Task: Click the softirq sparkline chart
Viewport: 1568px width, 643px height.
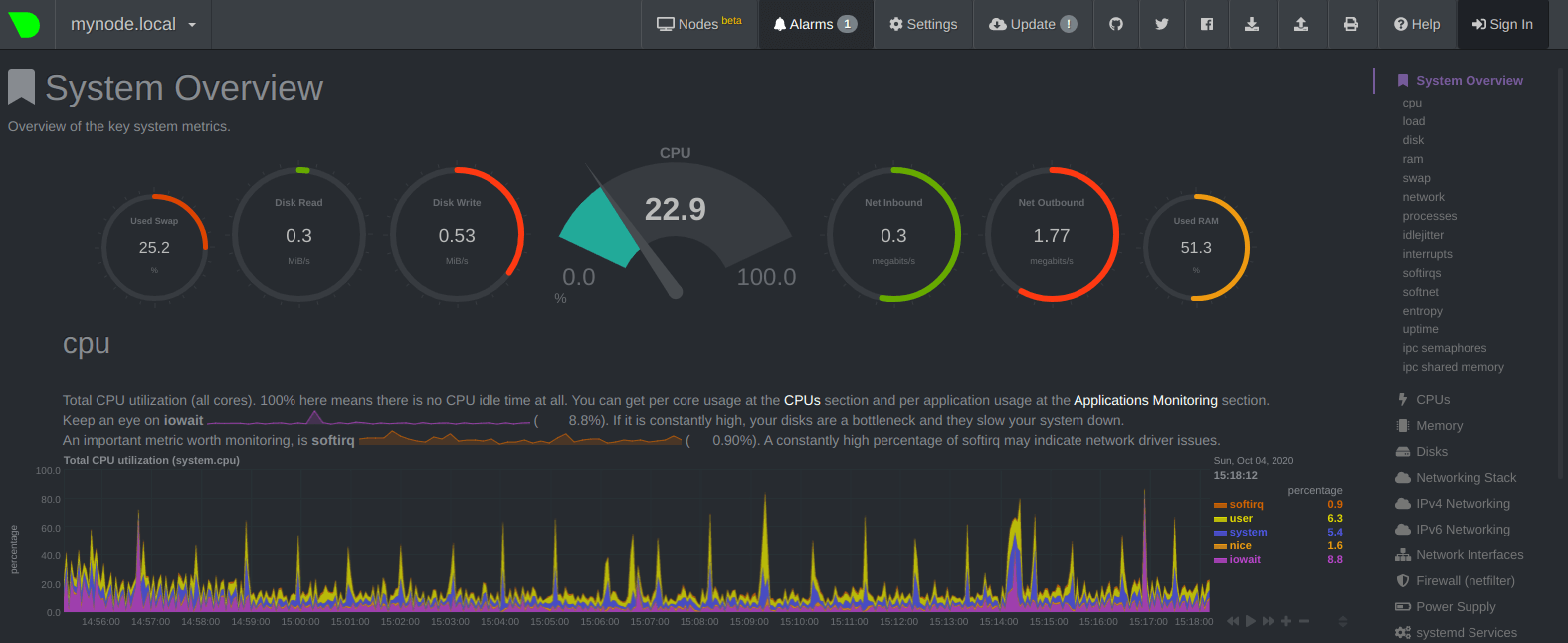Action: pos(520,439)
